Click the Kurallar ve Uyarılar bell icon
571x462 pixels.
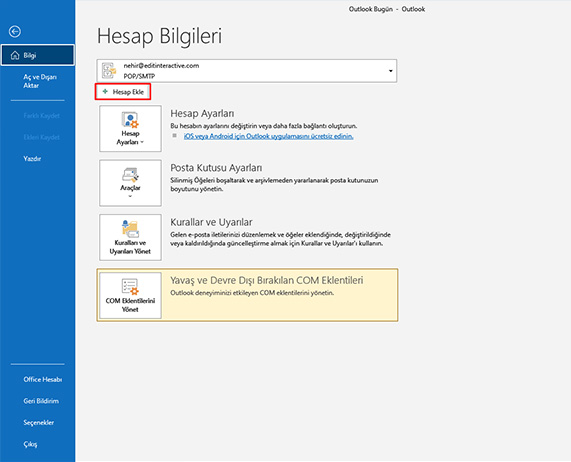(130, 228)
